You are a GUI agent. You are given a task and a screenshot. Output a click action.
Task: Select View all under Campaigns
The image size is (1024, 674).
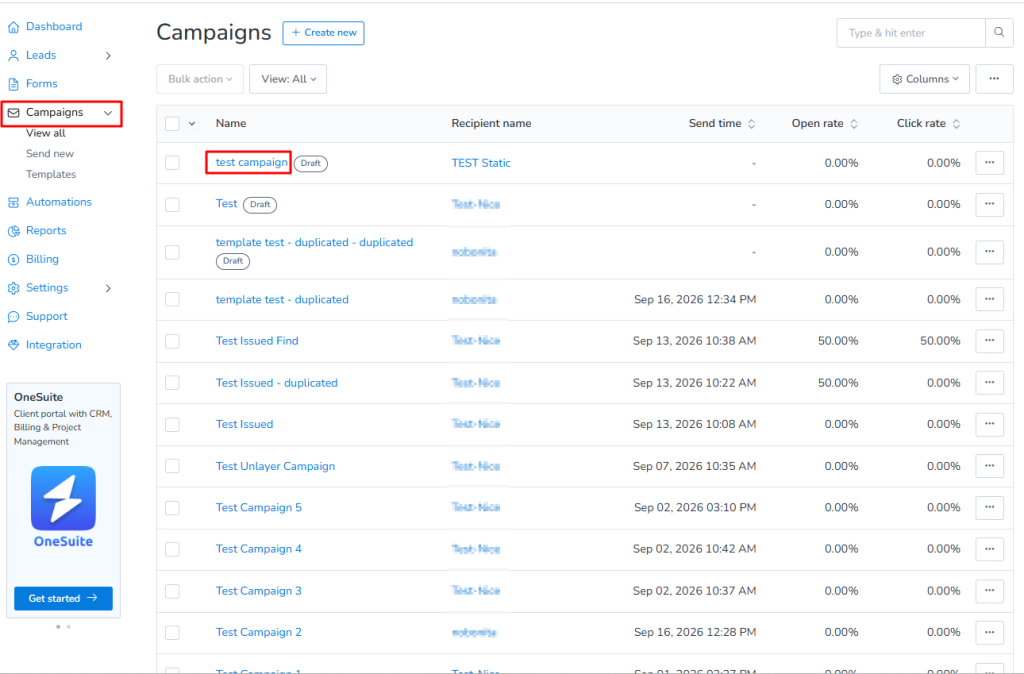click(46, 133)
